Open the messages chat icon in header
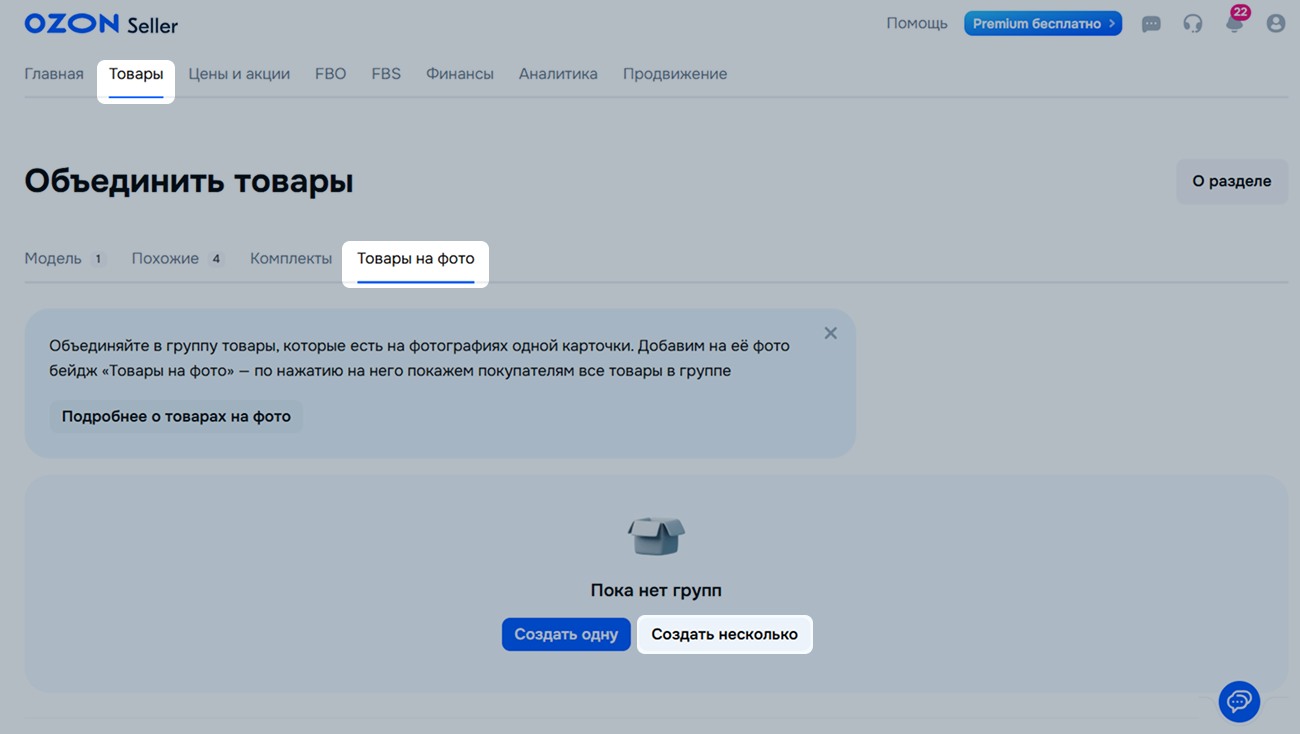Viewport: 1300px width, 734px height. 1151,24
